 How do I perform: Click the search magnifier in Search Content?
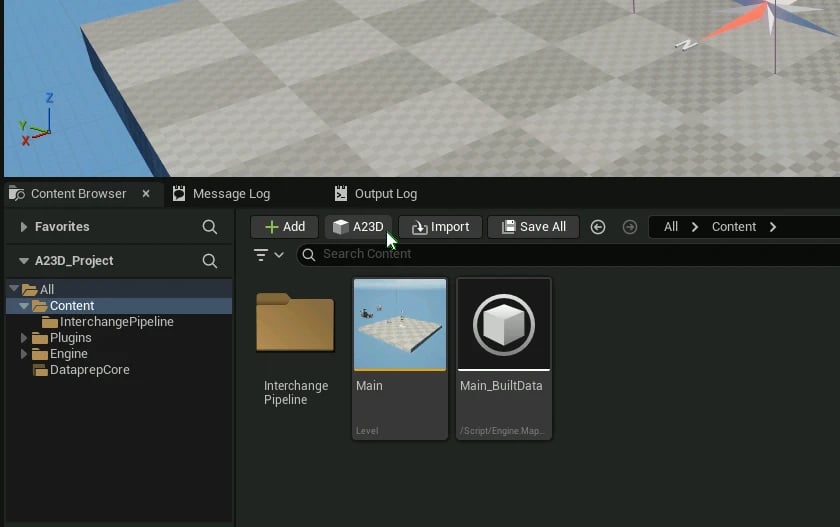coord(309,255)
